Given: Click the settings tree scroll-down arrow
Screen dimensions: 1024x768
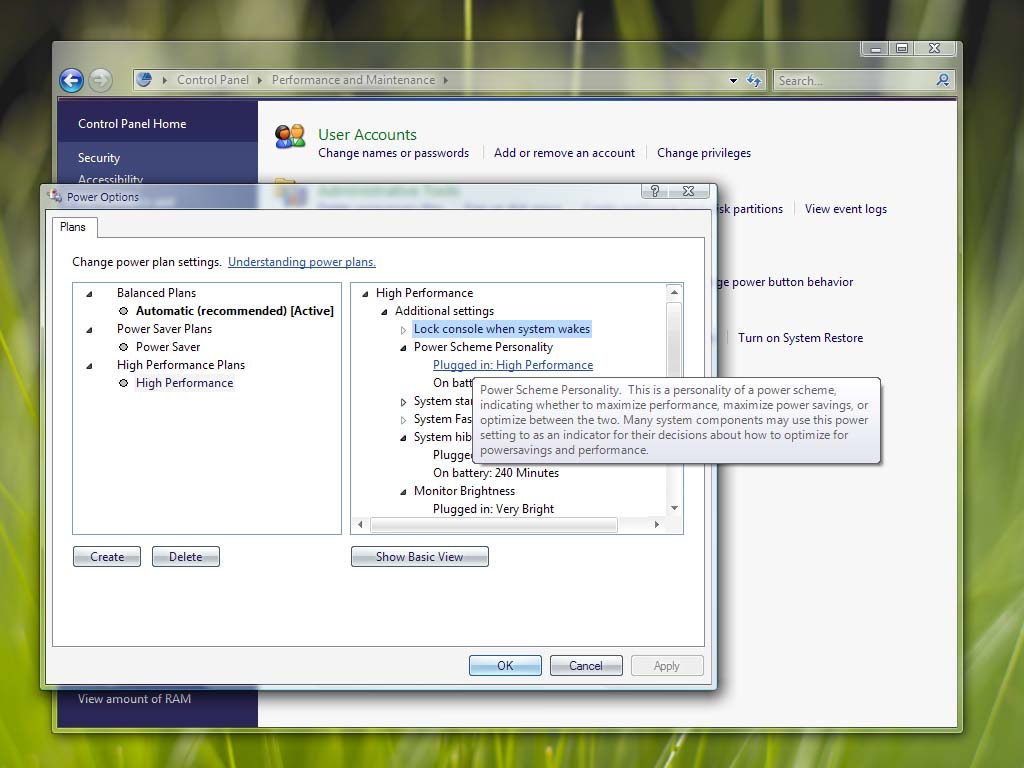Looking at the screenshot, I should click(675, 507).
